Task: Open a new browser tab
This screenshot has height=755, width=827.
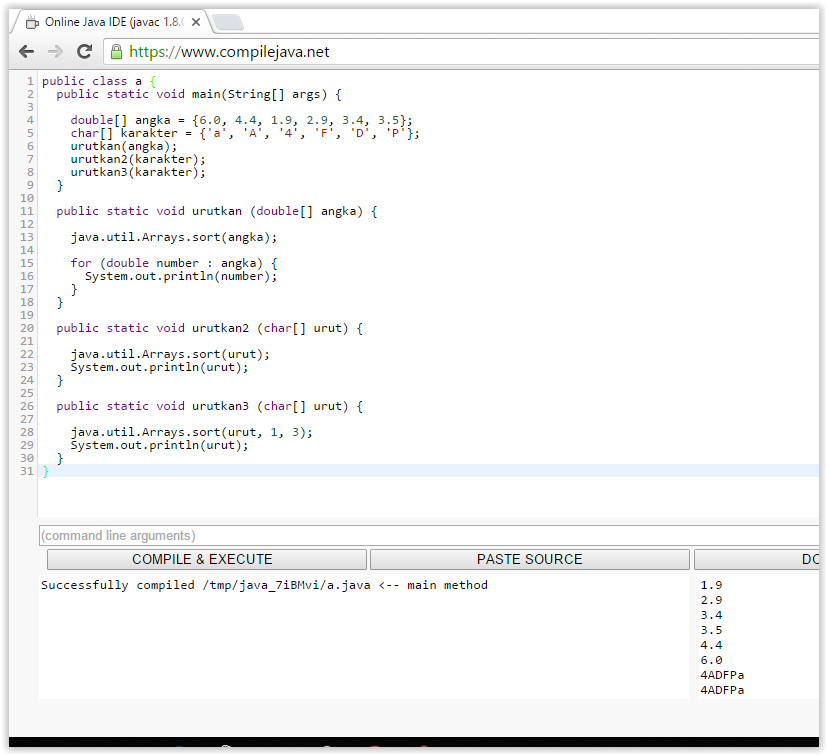Action: (228, 22)
